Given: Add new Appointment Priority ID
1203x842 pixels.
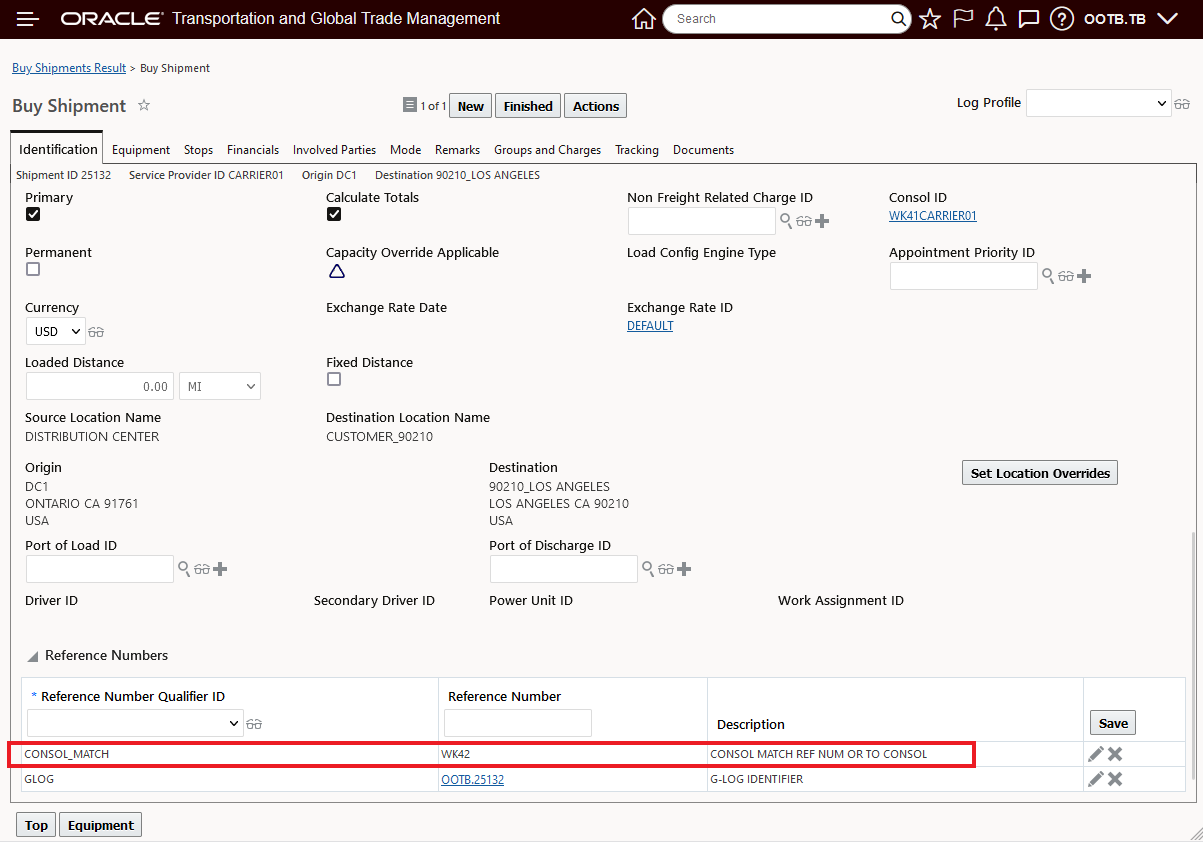Looking at the screenshot, I should pyautogui.click(x=1084, y=276).
